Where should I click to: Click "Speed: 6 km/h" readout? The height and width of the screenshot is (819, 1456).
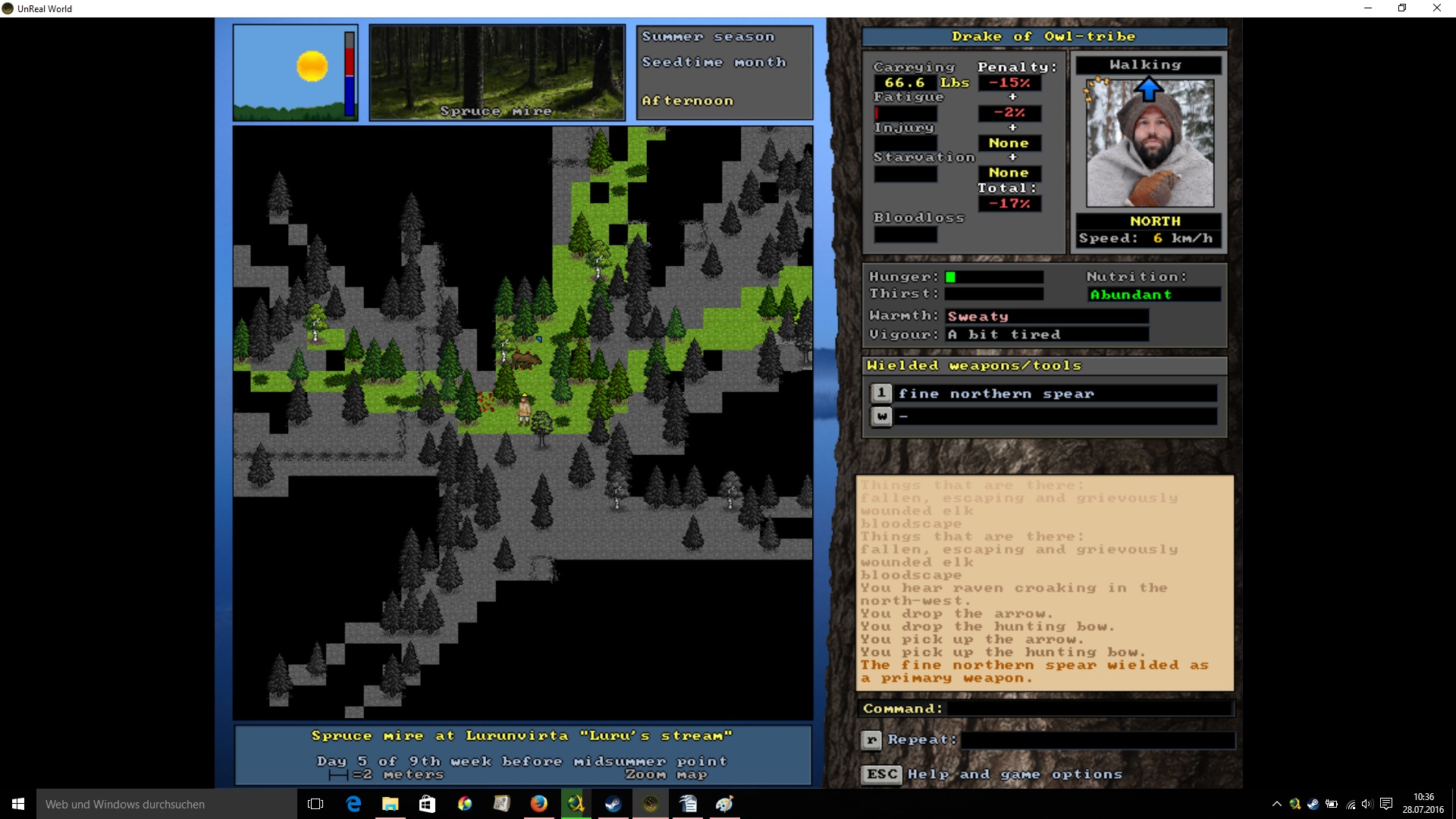click(1146, 238)
